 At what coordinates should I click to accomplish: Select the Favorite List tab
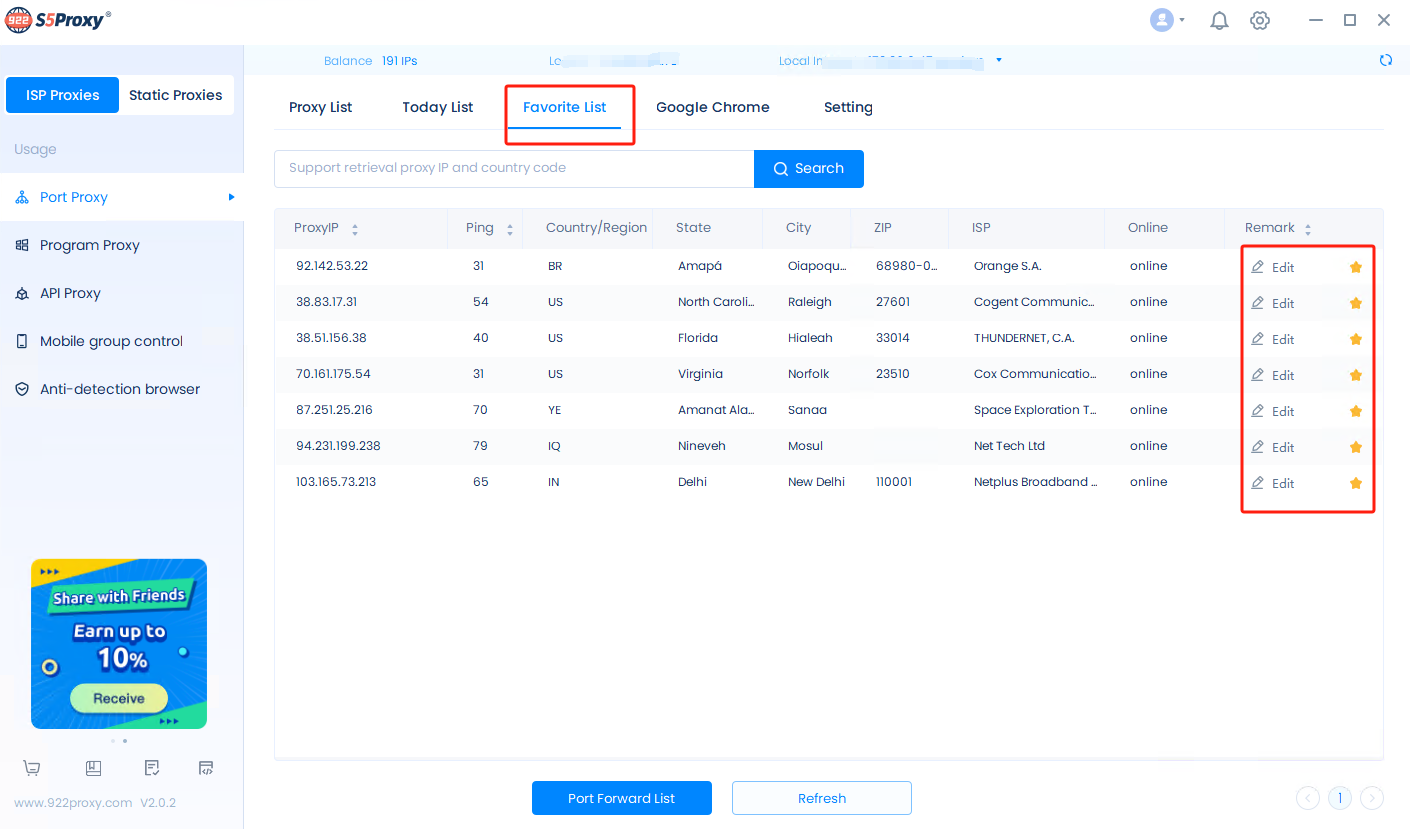pyautogui.click(x=565, y=107)
